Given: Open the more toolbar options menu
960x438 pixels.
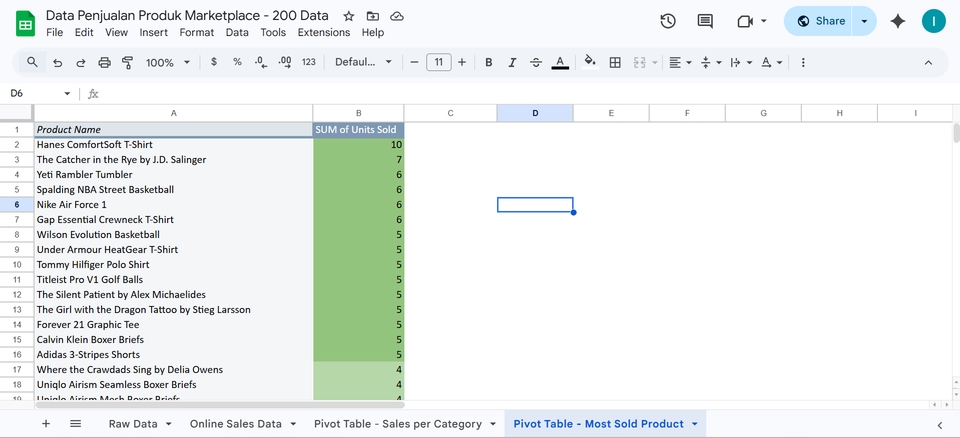Looking at the screenshot, I should [x=803, y=62].
